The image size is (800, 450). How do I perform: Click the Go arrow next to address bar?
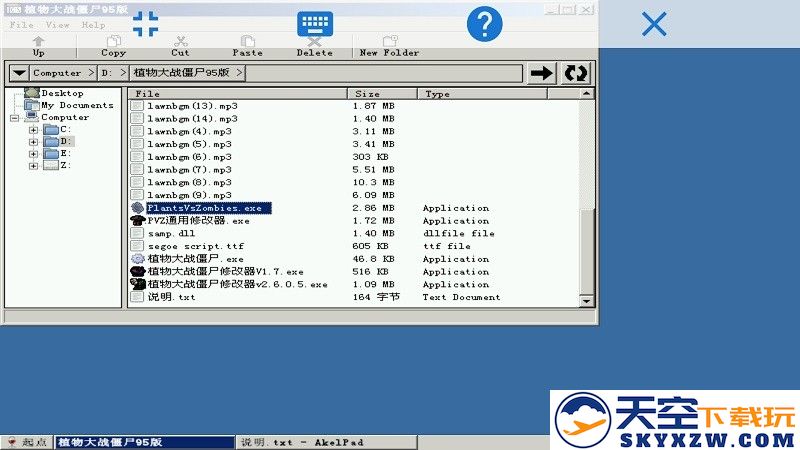pos(541,73)
